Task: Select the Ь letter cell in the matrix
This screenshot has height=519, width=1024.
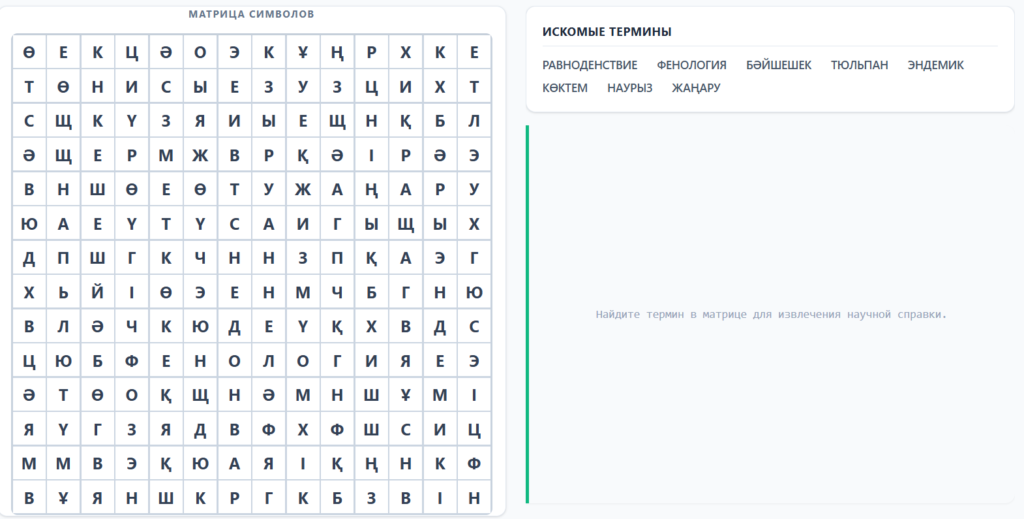Action: [x=63, y=292]
